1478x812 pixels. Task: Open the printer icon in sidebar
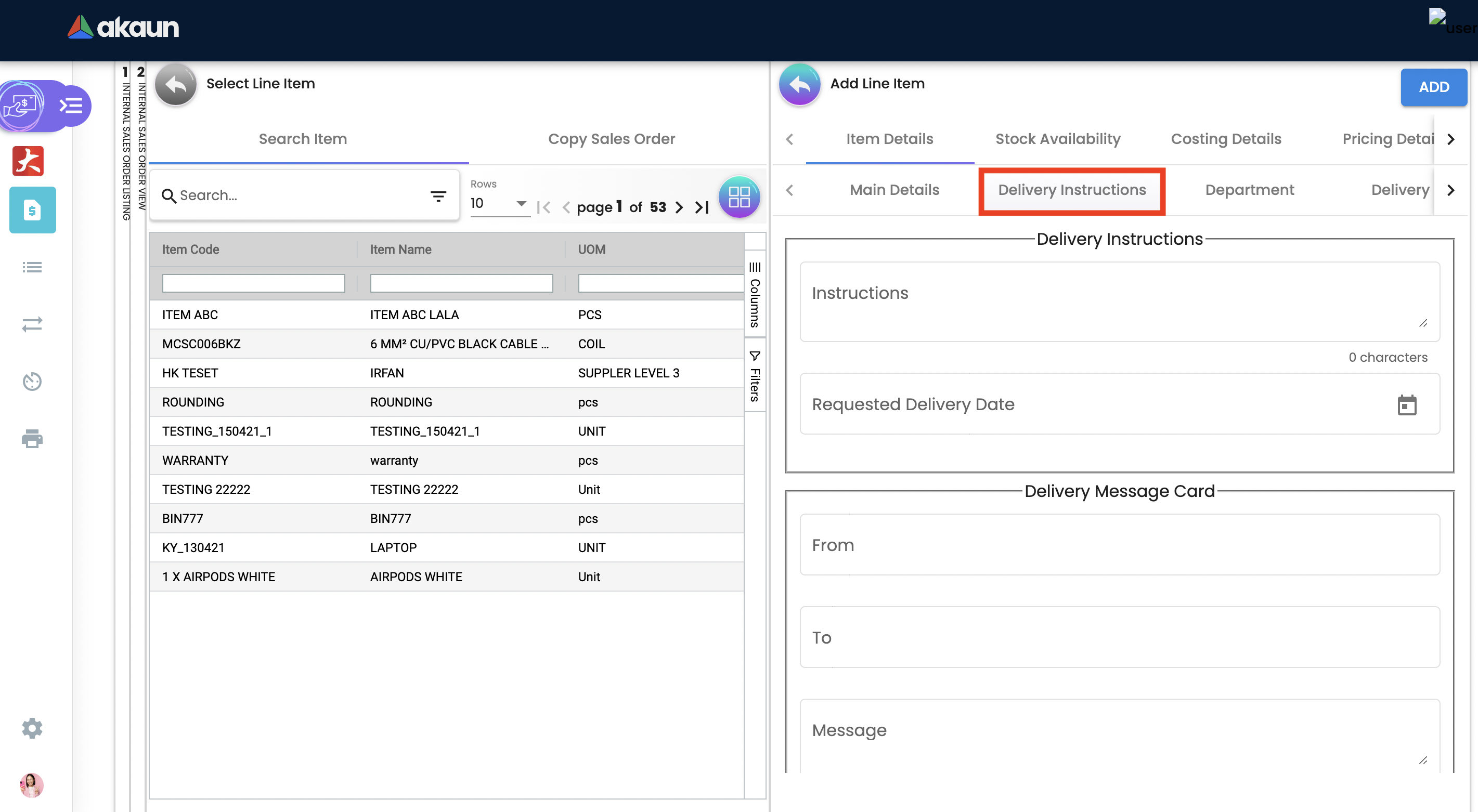tap(32, 439)
